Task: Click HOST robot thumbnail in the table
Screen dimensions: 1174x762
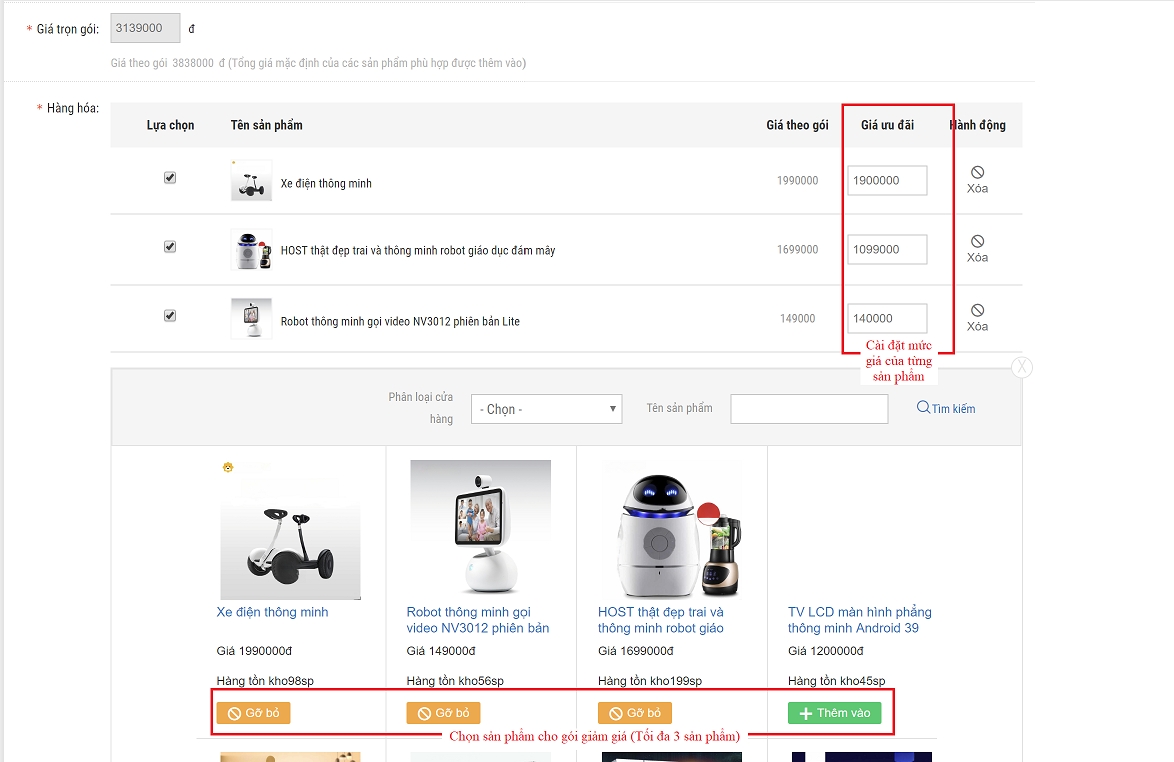Action: [251, 250]
